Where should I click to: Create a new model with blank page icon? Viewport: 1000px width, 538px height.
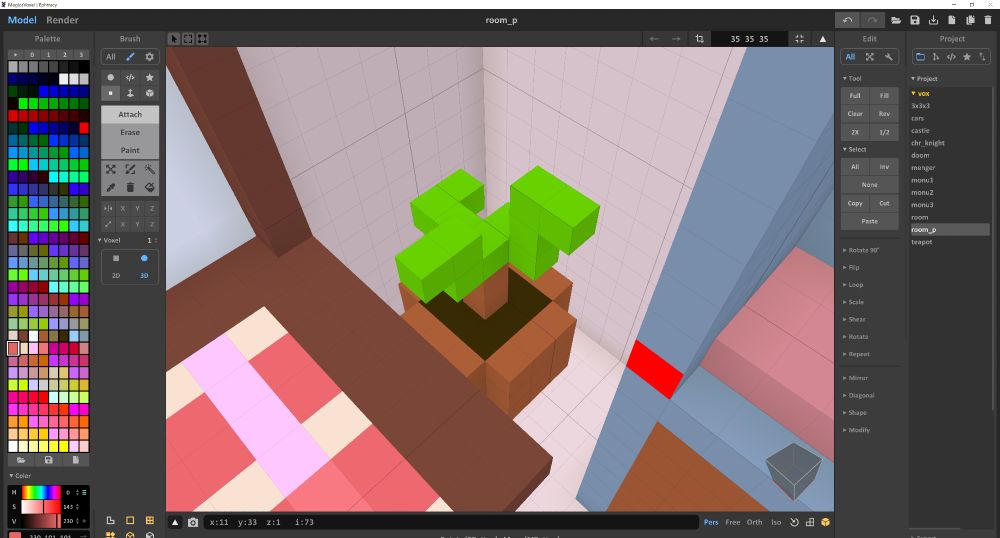[952, 20]
